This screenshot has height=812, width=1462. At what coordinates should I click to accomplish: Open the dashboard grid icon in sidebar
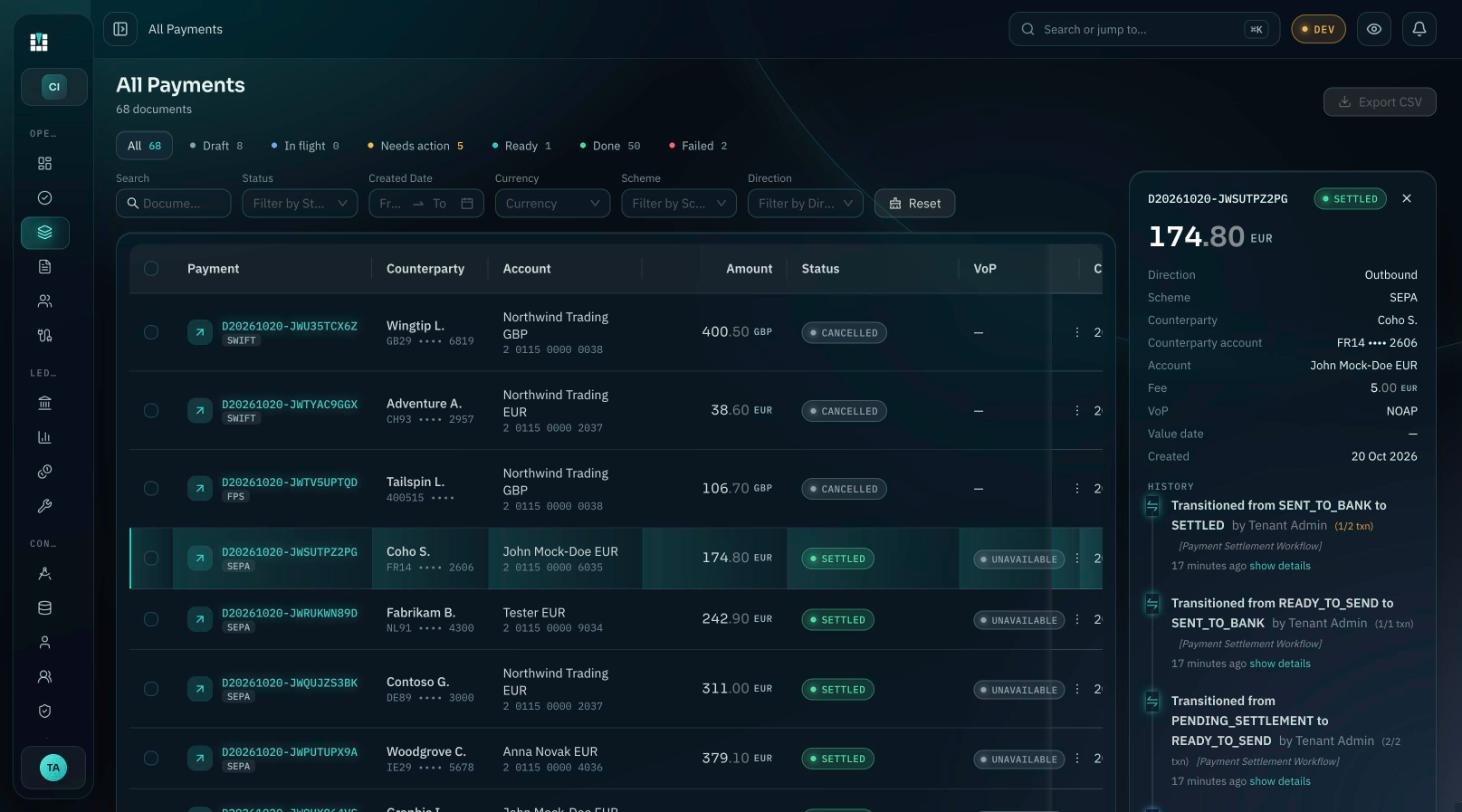[45, 164]
